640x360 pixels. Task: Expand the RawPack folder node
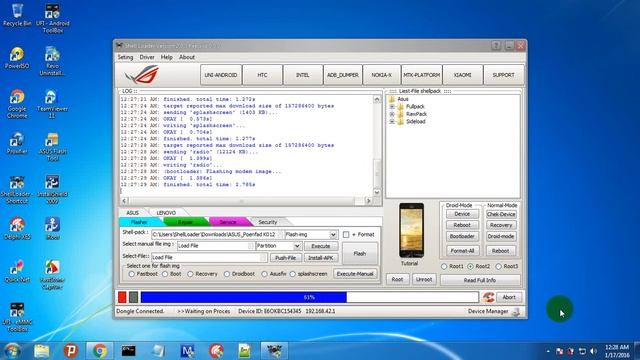(392, 114)
